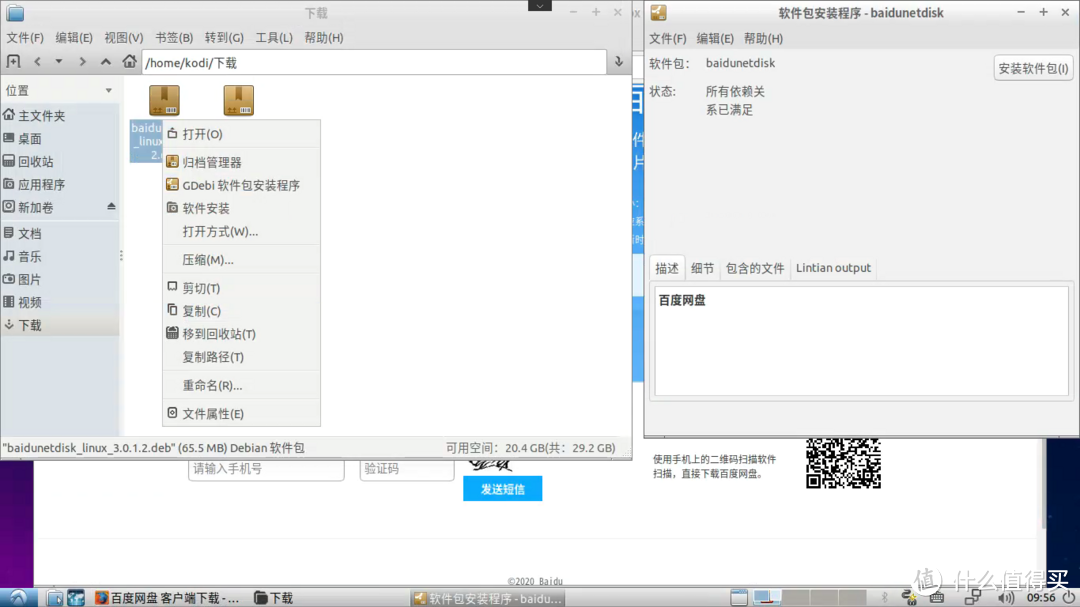The image size is (1080, 607).
Task: Choose 打开方式(W)... from context menu
Action: pyautogui.click(x=241, y=231)
